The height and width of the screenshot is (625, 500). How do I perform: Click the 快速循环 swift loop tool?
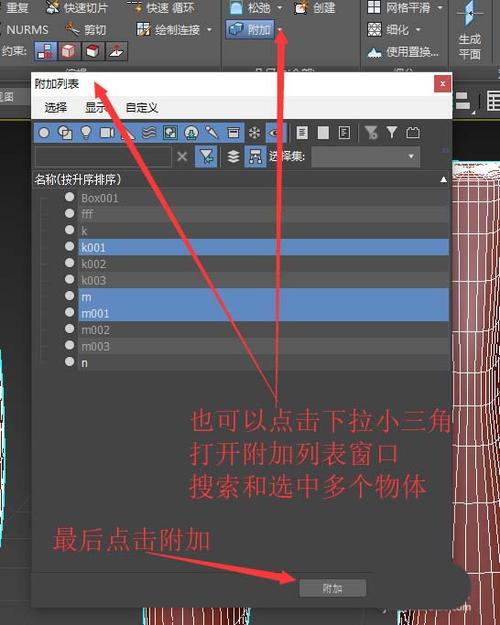coord(161,8)
